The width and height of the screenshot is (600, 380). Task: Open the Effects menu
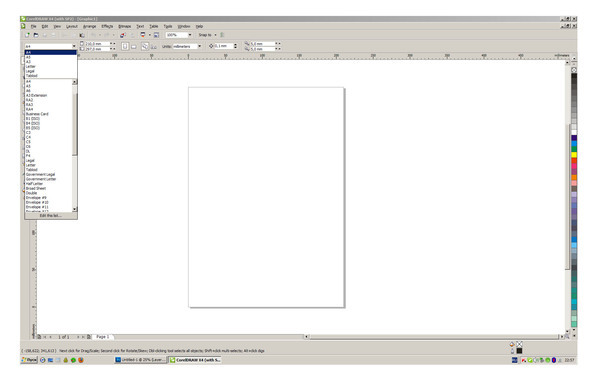pos(107,26)
